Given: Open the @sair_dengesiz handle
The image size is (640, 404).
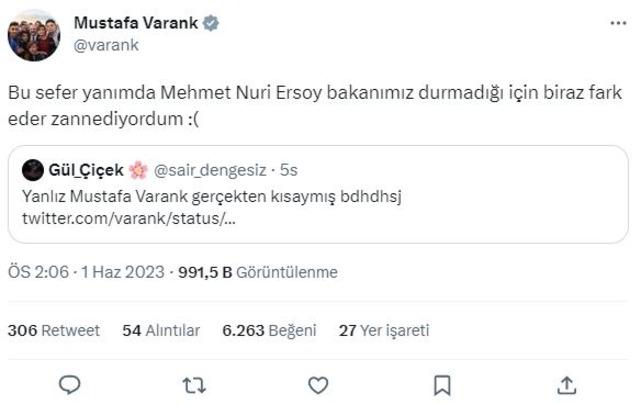Looking at the screenshot, I should 210,170.
